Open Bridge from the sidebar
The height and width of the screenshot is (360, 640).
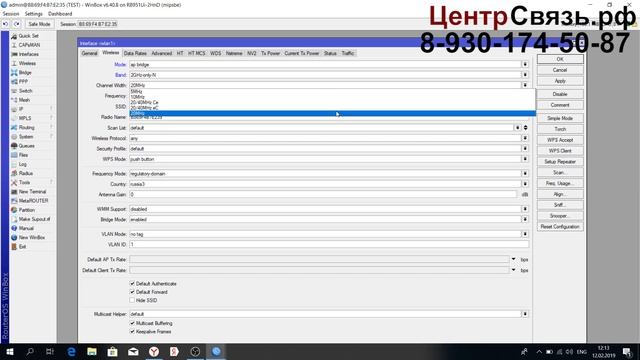click(x=25, y=73)
